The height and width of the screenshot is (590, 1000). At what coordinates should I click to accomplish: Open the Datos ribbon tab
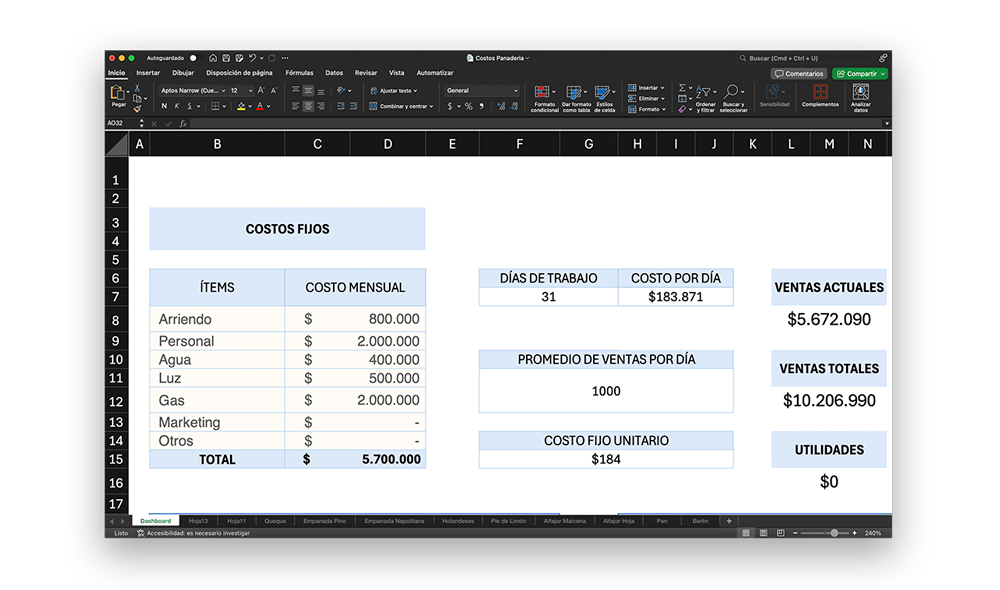click(334, 73)
